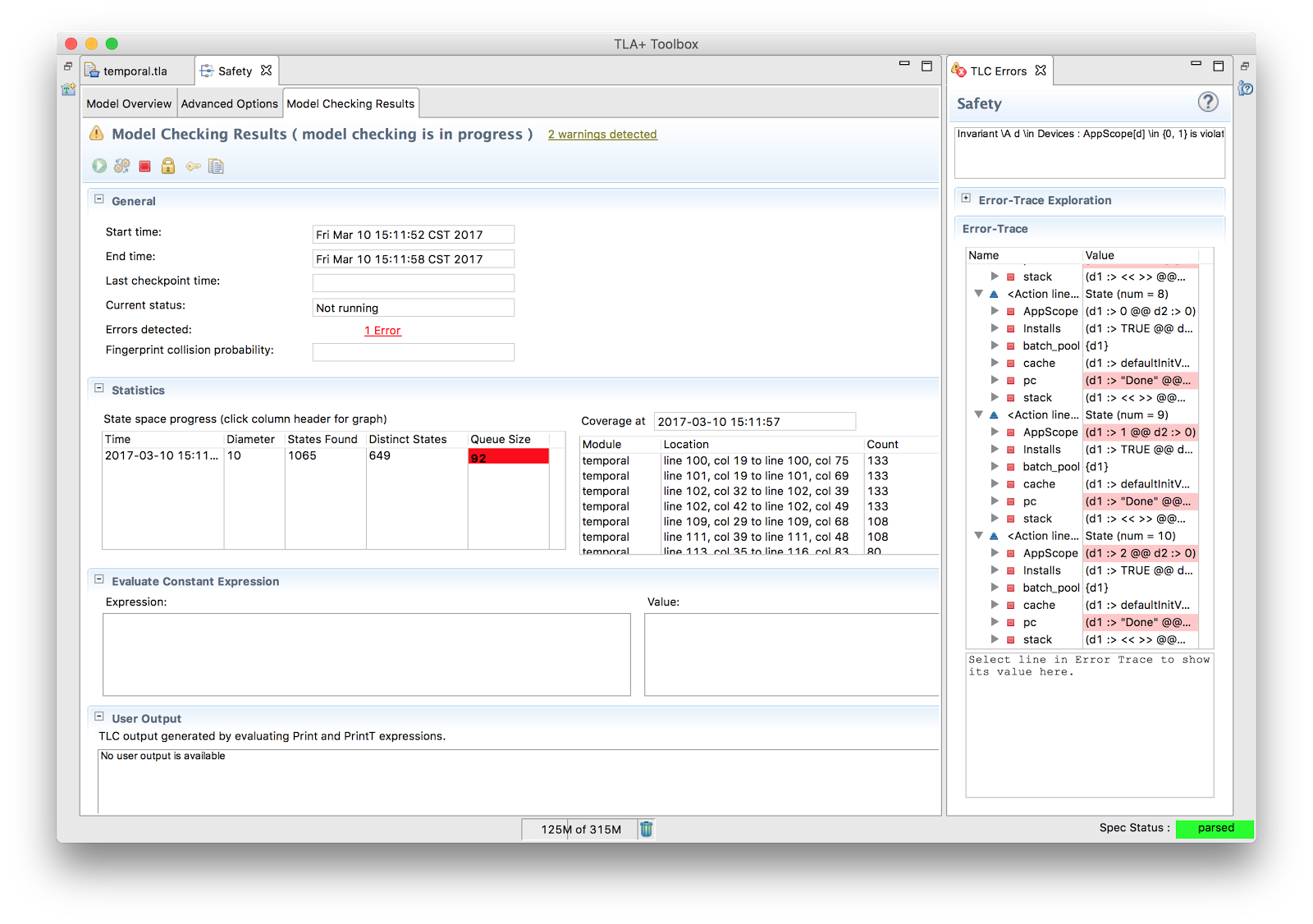Viewport: 1313px width, 924px height.
Task: Click the padlock model lock icon
Action: 168,166
